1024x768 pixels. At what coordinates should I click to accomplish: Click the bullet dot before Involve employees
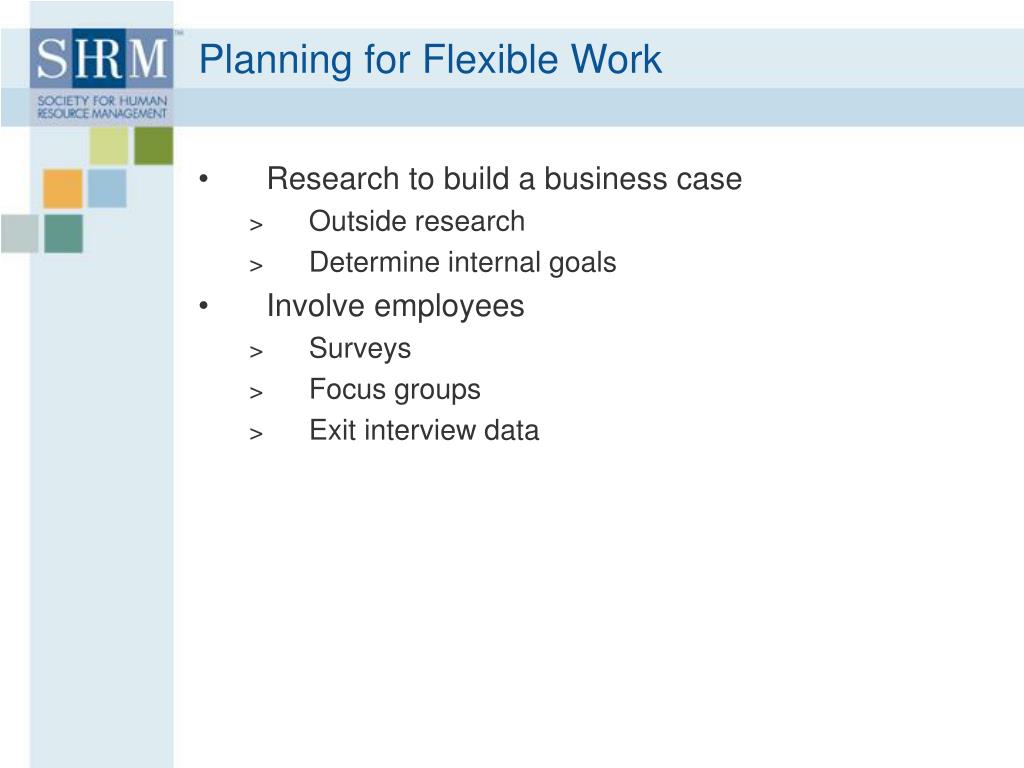tap(204, 306)
